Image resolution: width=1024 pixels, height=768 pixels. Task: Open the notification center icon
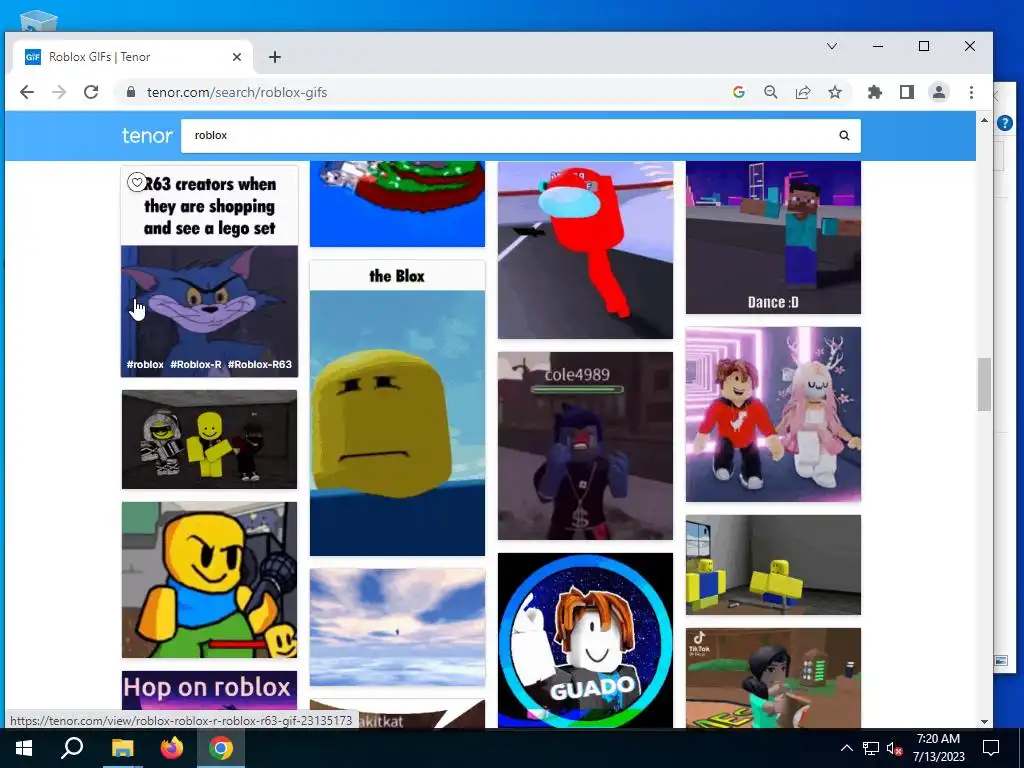coord(991,748)
